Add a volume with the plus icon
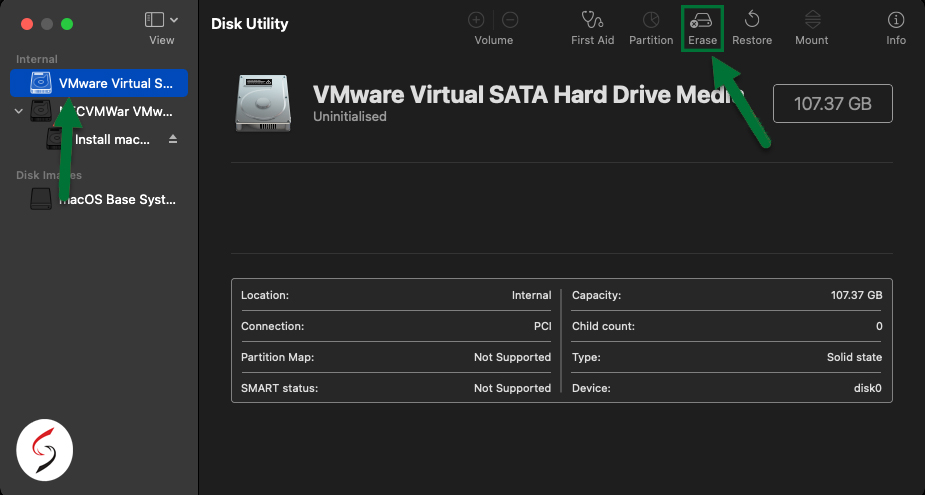This screenshot has width=925, height=495. (476, 20)
